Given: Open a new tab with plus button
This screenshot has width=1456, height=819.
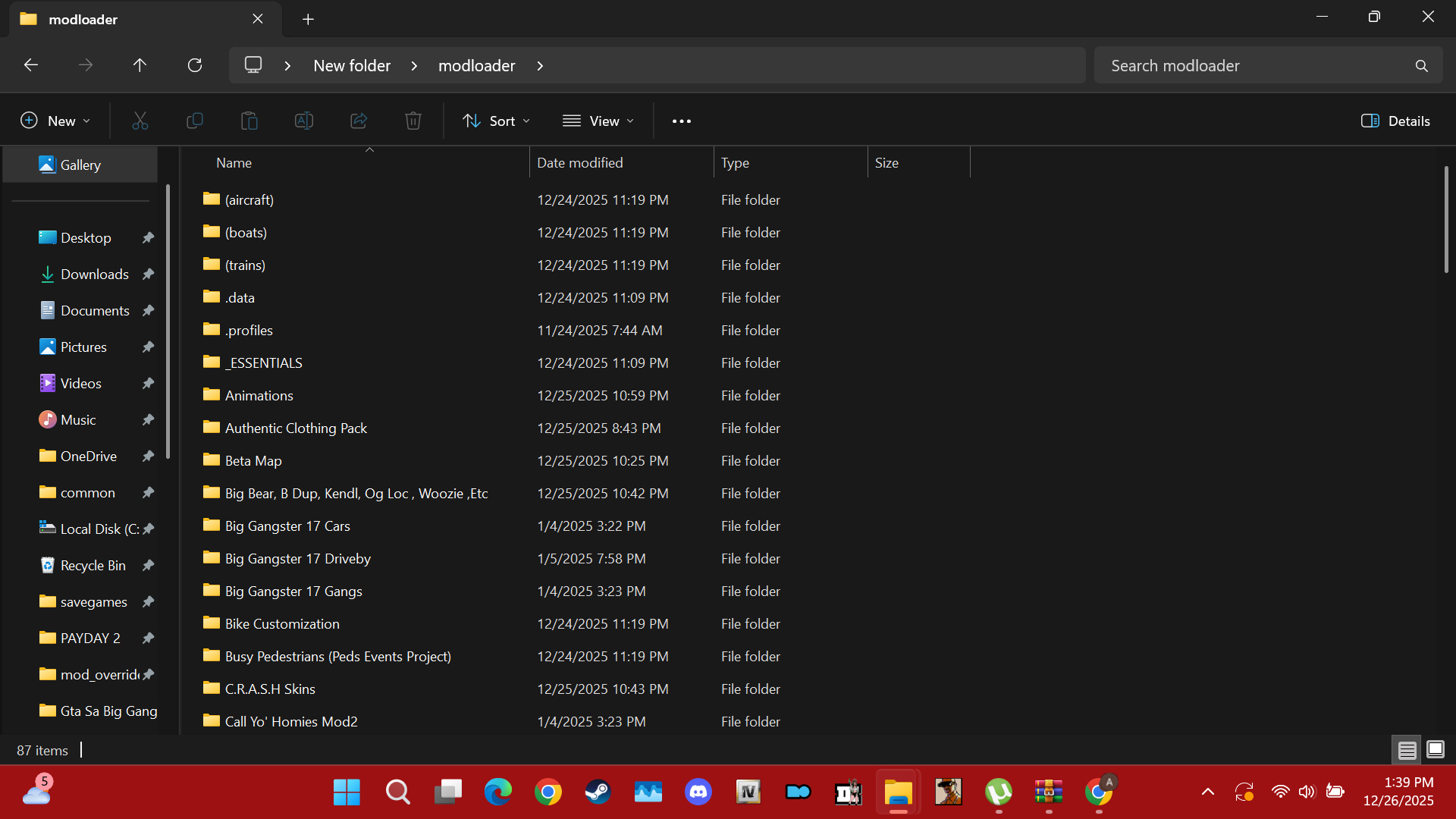Looking at the screenshot, I should pos(308,19).
